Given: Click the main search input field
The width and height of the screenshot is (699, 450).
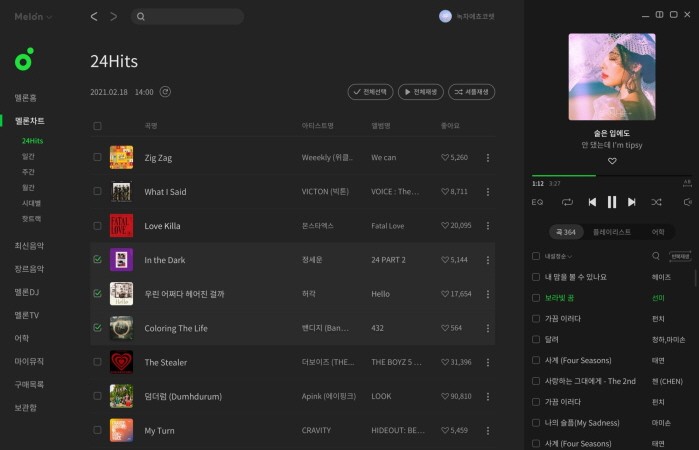Looking at the screenshot, I should 187,17.
